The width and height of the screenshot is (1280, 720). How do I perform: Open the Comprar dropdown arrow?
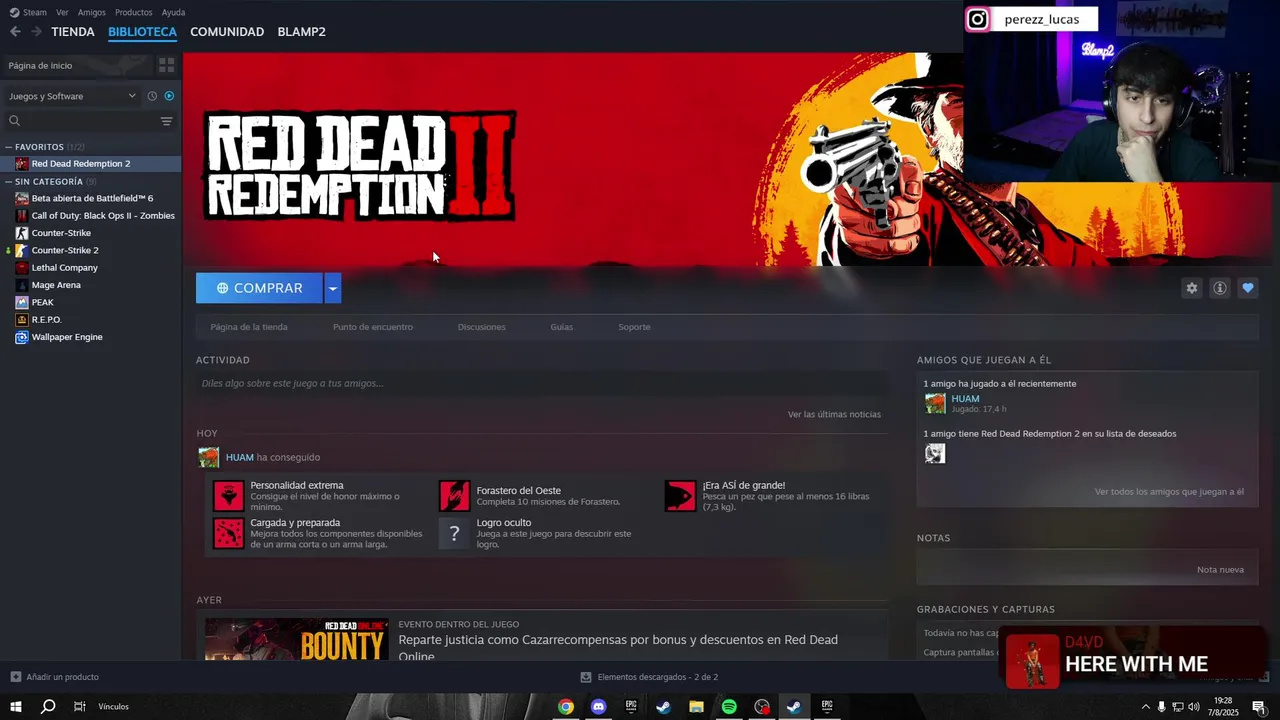click(333, 288)
